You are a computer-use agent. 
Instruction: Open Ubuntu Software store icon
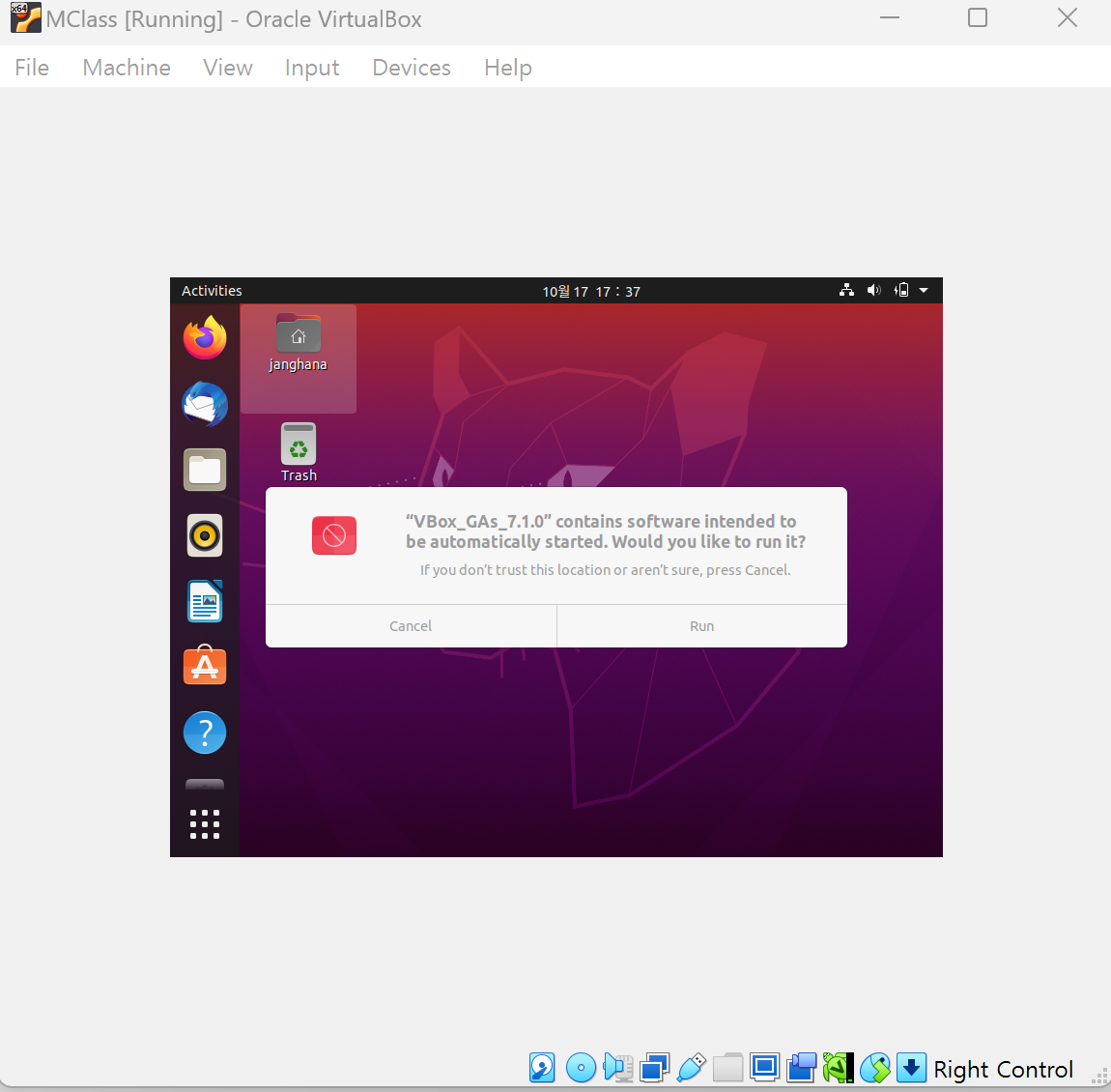pos(205,666)
